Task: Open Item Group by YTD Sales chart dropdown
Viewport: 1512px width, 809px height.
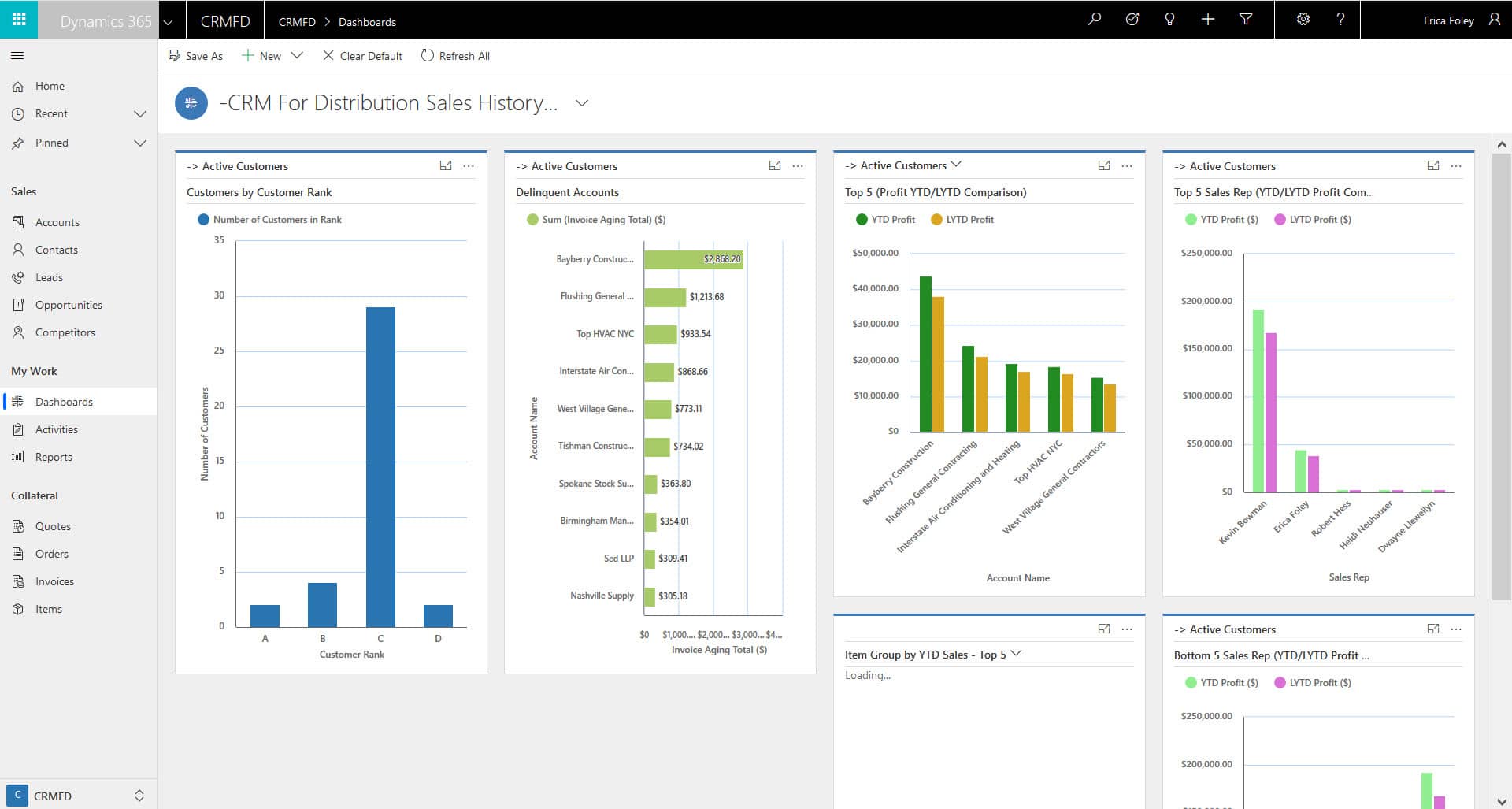Action: (1016, 654)
